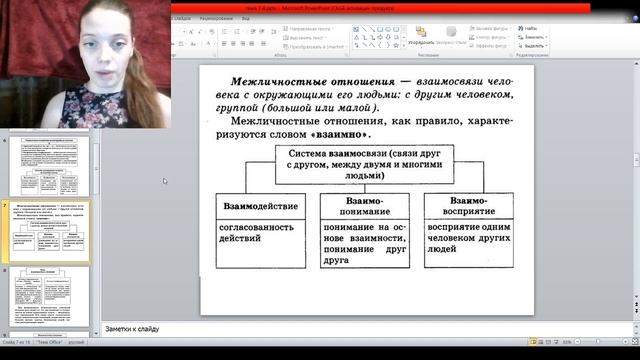
Task: Insert a text box from shapes gallery
Action: (x=356, y=29)
